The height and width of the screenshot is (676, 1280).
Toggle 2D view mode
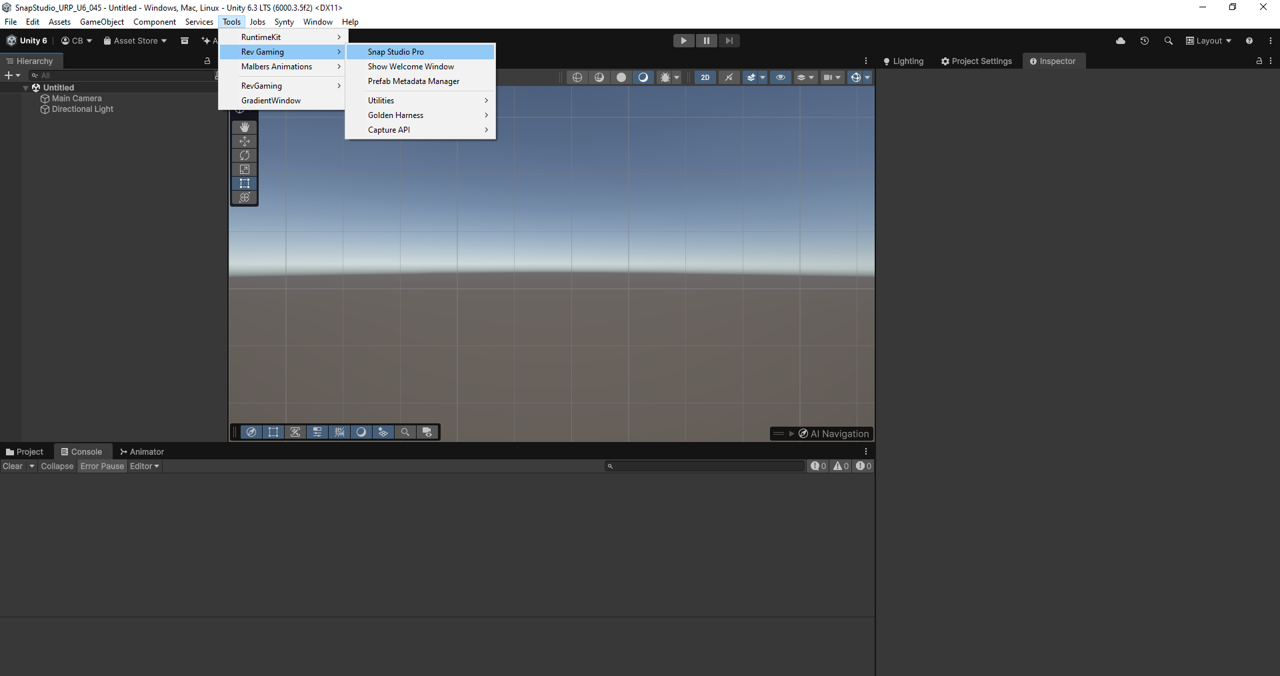coord(705,77)
